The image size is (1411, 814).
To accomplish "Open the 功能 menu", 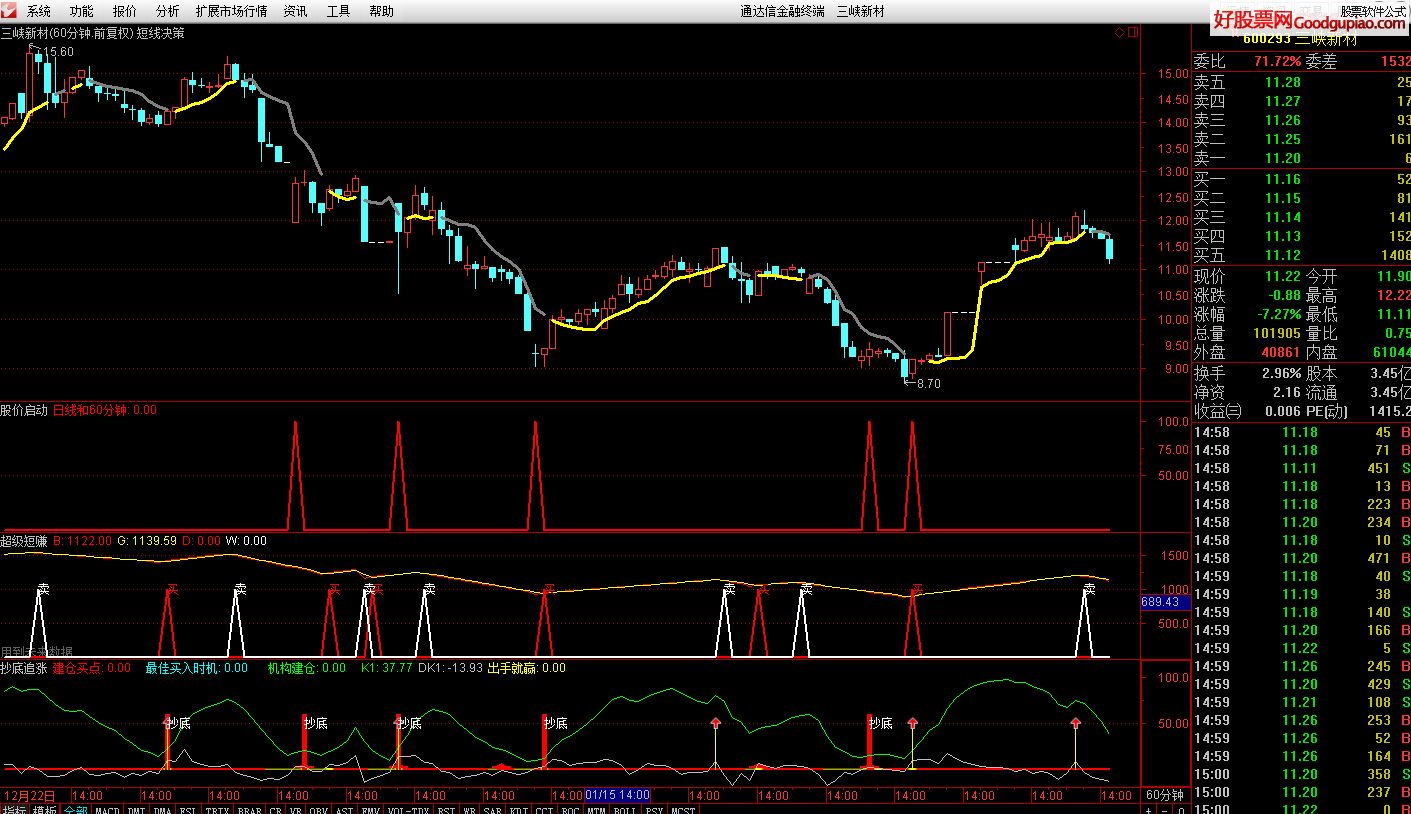I will [82, 11].
